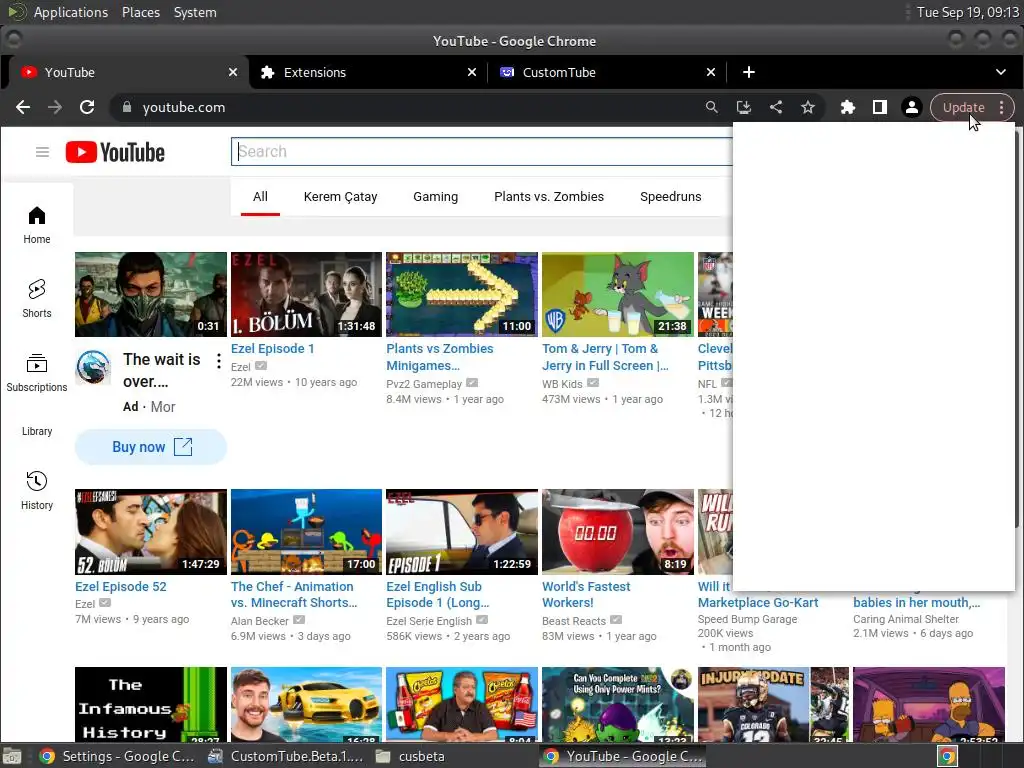The height and width of the screenshot is (768, 1024).
Task: Click the address bar lock icon
Action: (x=127, y=107)
